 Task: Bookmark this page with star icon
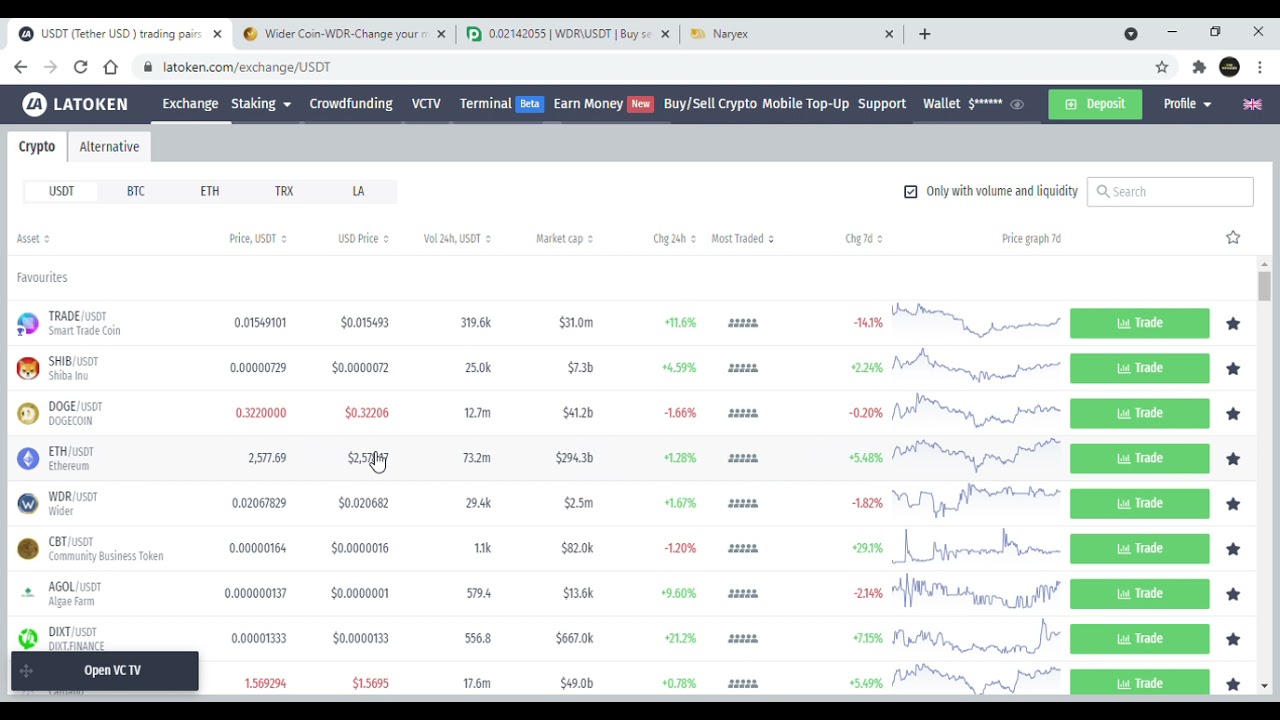click(1162, 67)
